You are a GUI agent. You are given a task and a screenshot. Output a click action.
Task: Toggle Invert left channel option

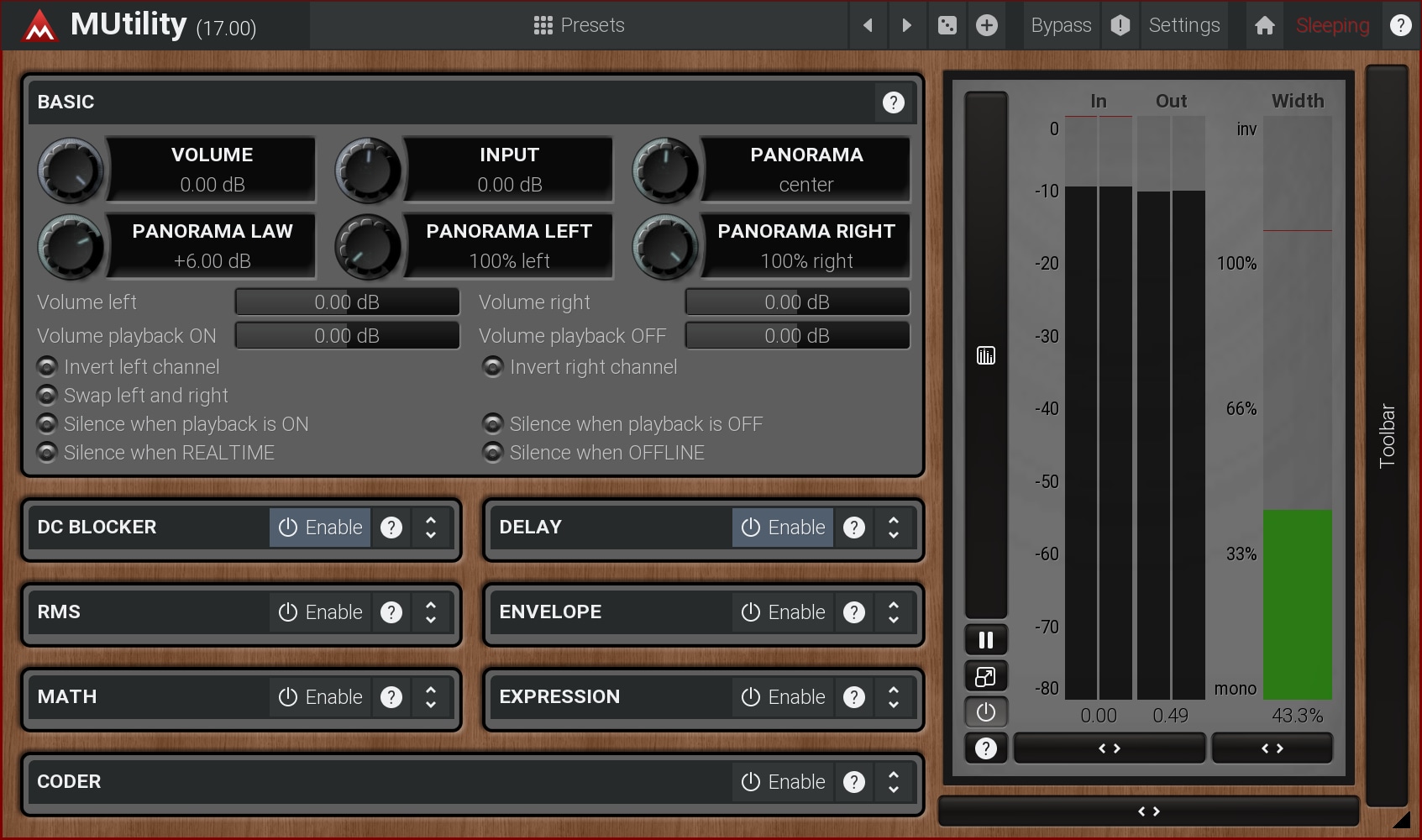(x=48, y=367)
